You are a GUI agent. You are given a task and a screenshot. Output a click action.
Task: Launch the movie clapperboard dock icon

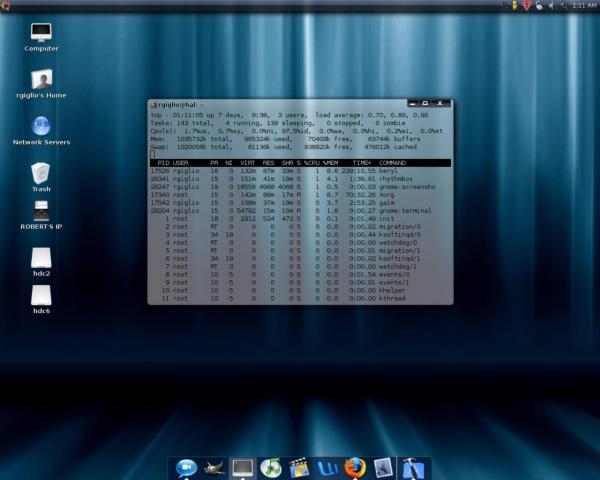(299, 468)
